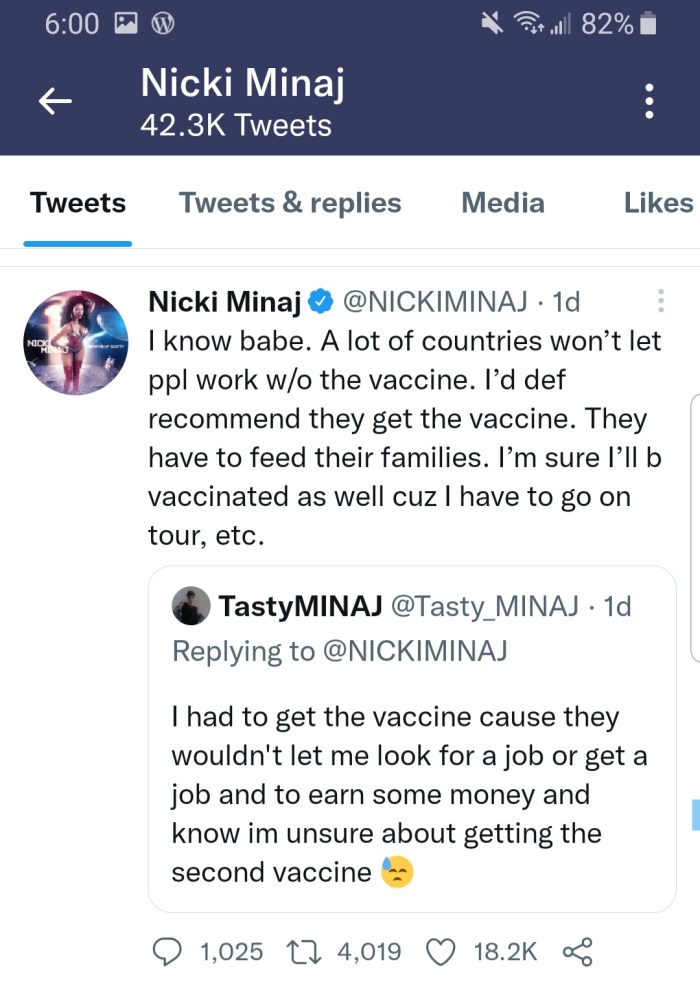Tap the share icon below tweet
The image size is (700, 986).
[577, 950]
